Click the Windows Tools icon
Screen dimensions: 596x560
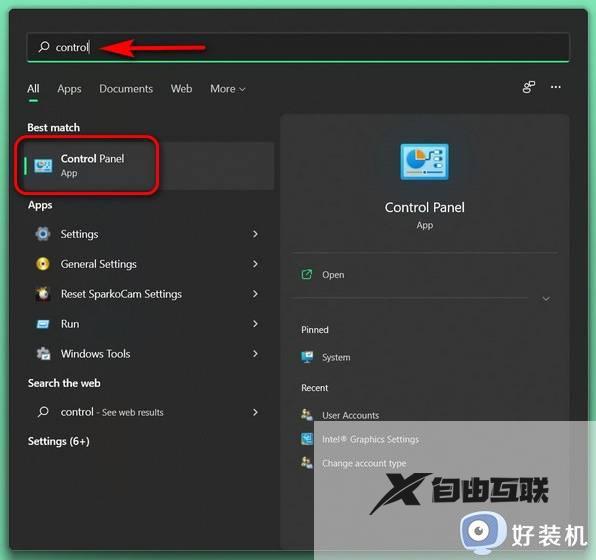pos(43,354)
